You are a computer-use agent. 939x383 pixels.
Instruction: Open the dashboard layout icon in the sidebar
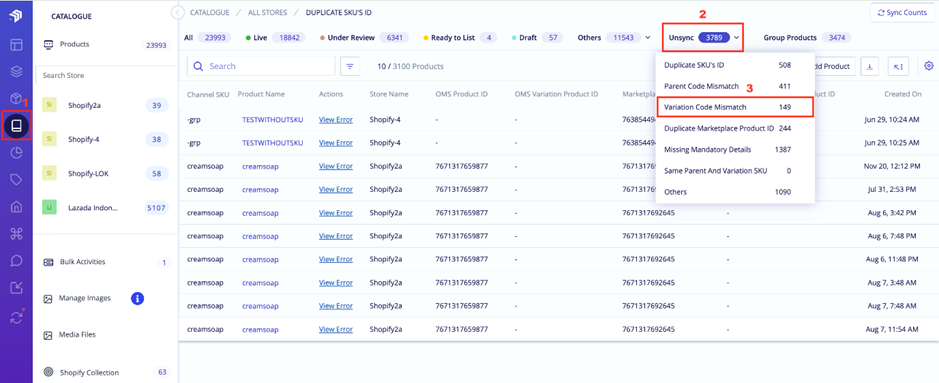pyautogui.click(x=16, y=44)
